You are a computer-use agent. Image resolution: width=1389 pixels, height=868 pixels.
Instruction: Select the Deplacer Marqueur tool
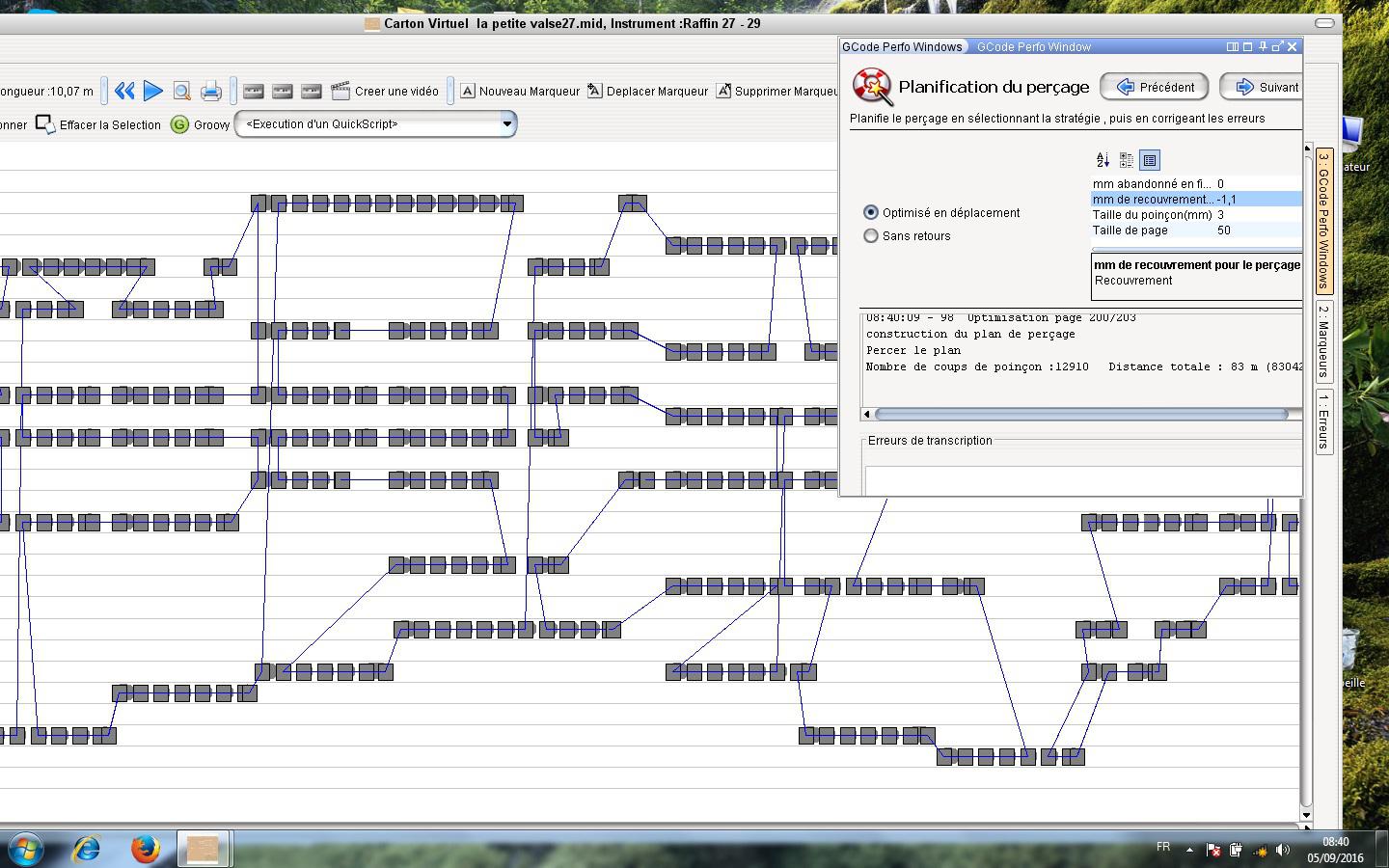point(647,91)
